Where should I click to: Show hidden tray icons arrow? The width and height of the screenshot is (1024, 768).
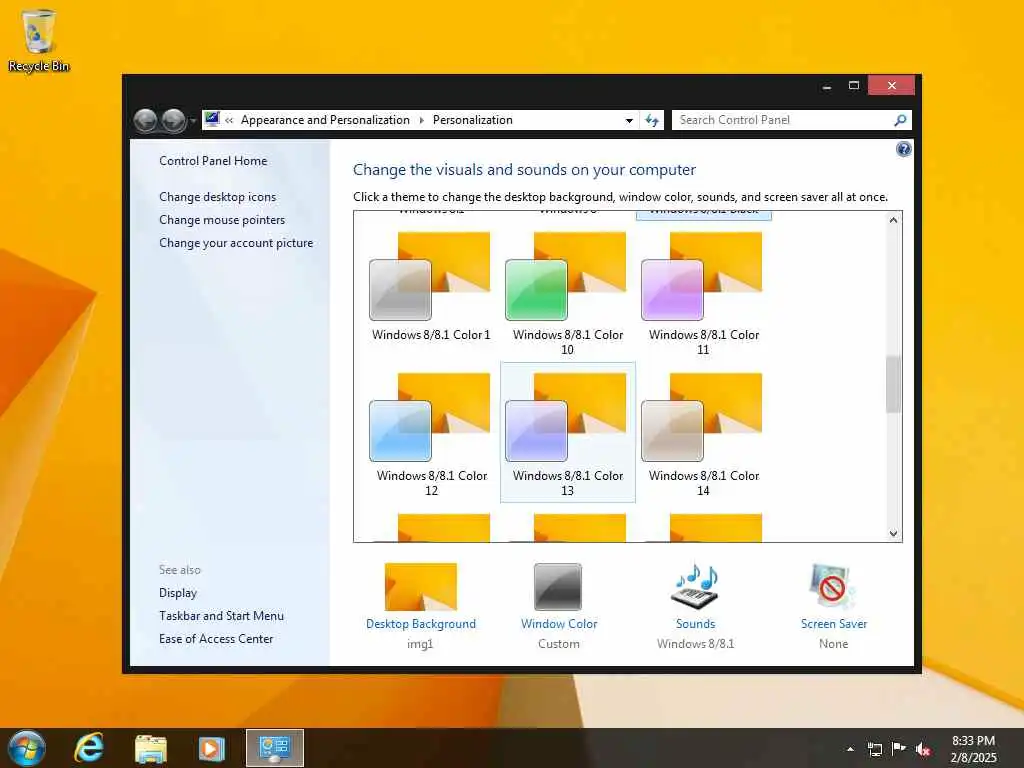(850, 749)
